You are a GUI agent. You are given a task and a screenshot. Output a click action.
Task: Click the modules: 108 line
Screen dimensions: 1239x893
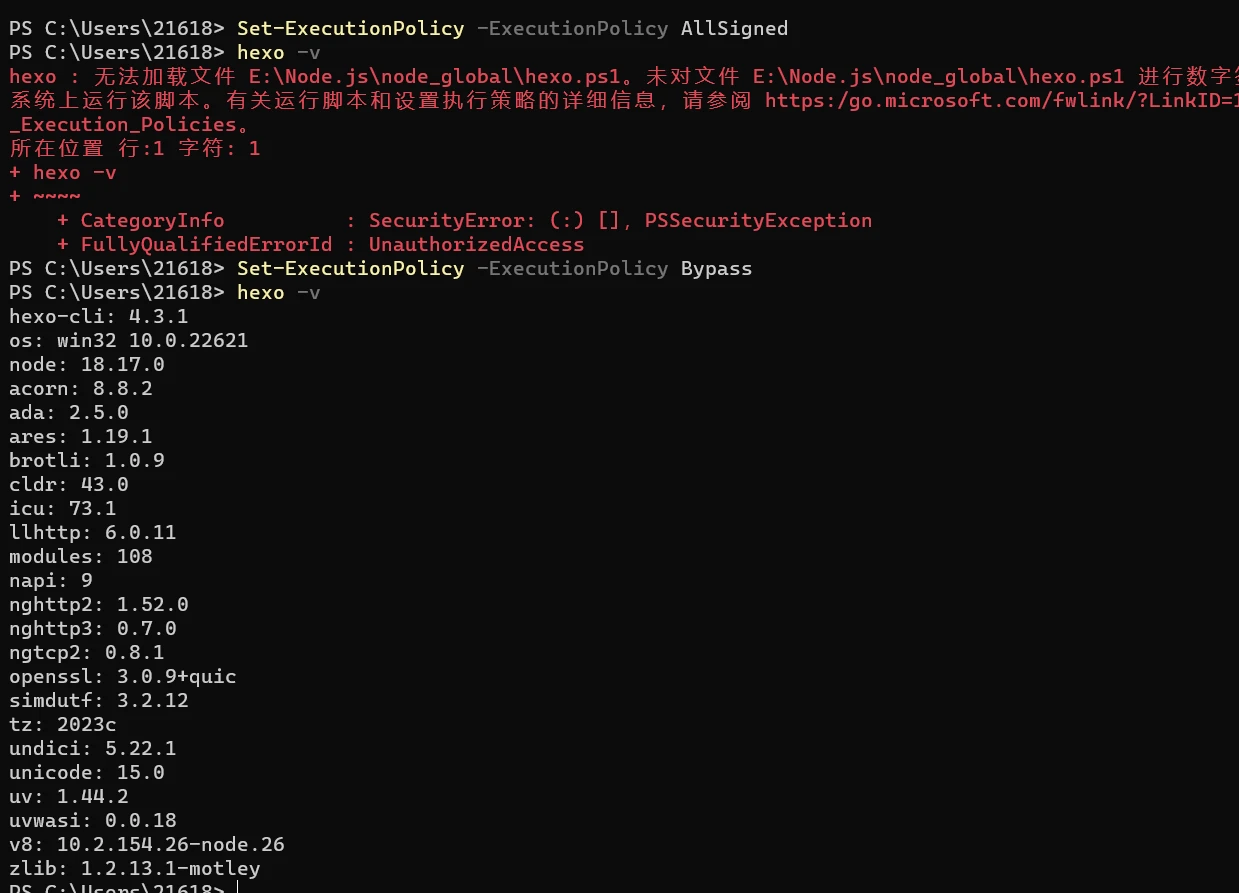[x=81, y=556]
